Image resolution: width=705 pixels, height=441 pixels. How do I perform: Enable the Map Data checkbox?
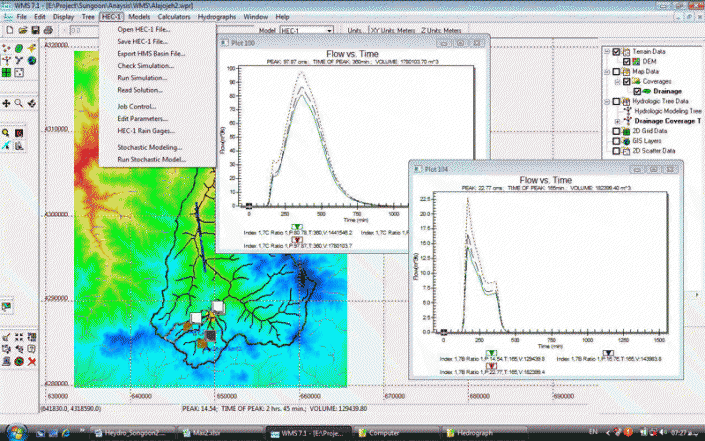(x=616, y=71)
